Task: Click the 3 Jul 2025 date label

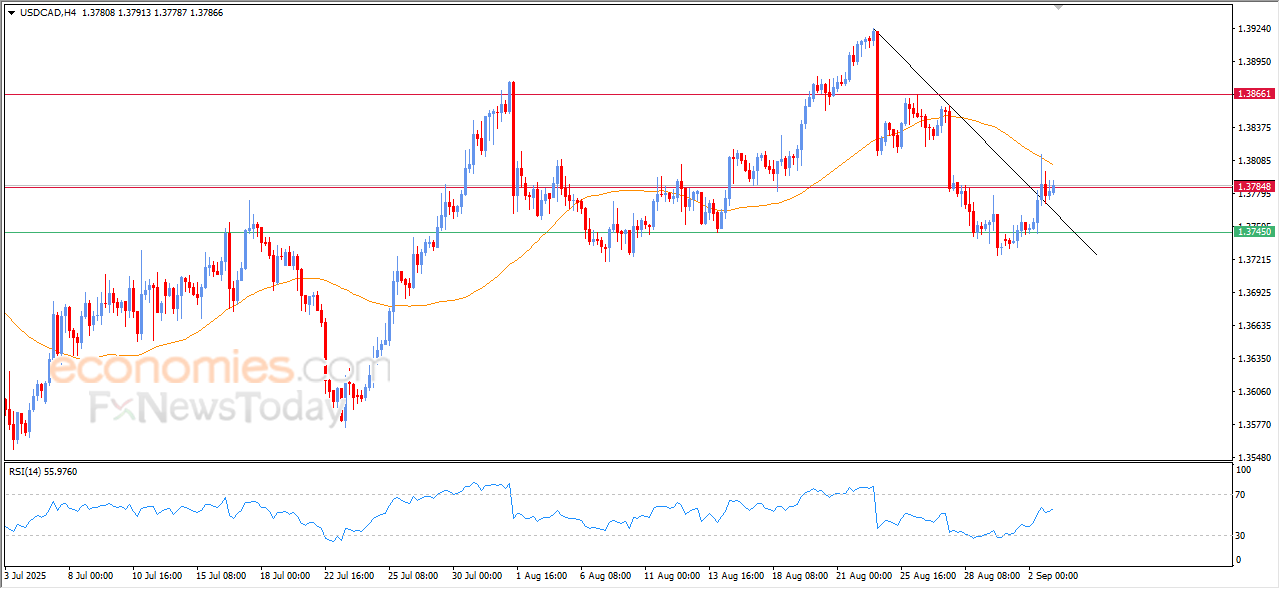Action: click(x=25, y=576)
